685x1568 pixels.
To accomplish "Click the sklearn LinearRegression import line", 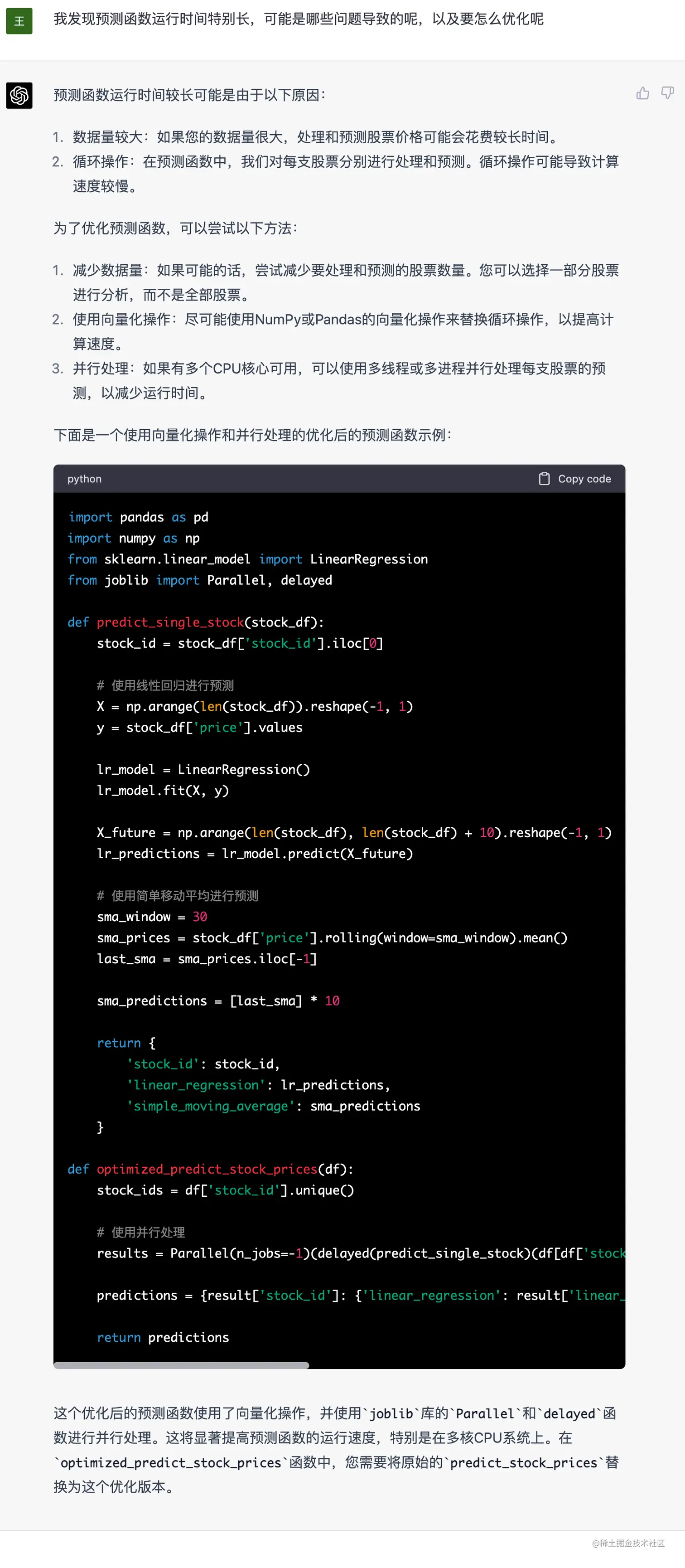I will [248, 559].
